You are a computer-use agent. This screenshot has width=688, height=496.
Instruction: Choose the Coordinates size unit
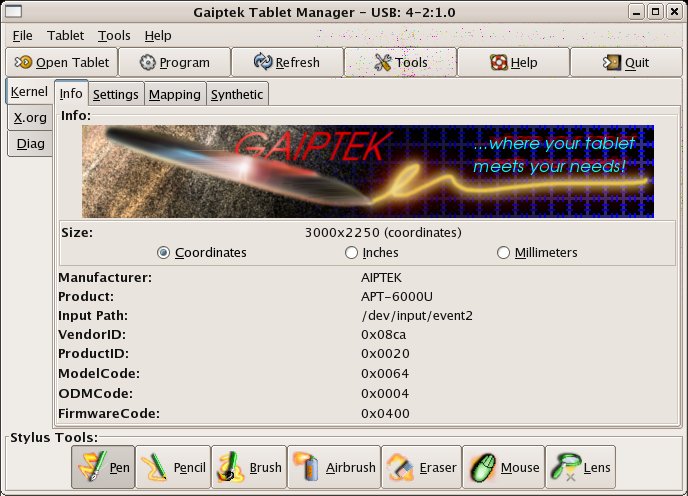(202, 253)
